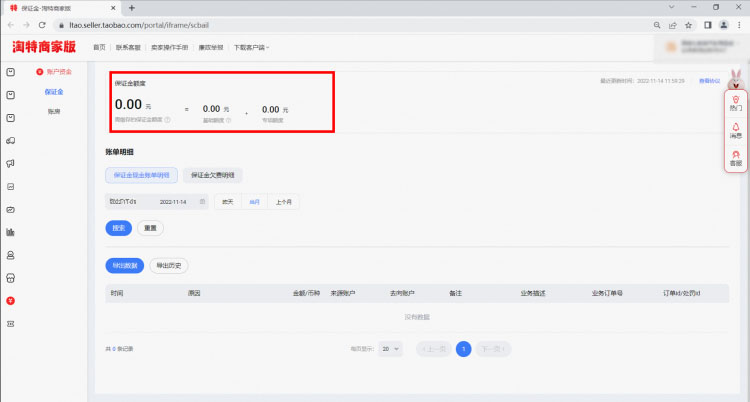Click the browser address bar URL
The height and width of the screenshot is (402, 750).
point(139,25)
